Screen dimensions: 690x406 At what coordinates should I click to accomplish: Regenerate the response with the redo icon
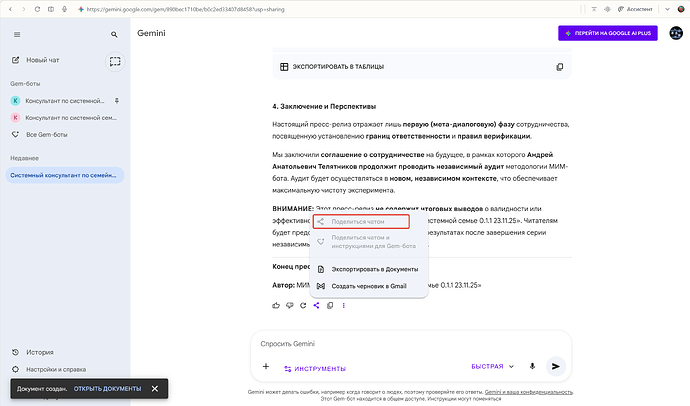[303, 305]
